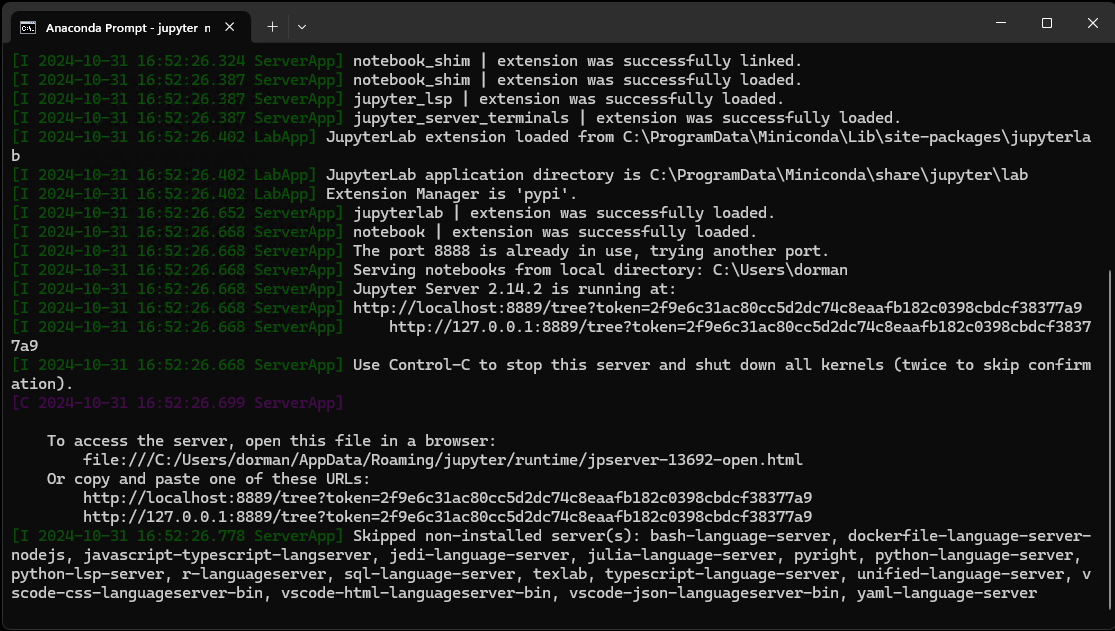Open the new tab profile dropdown chevron
The image size is (1115, 631).
pos(301,27)
